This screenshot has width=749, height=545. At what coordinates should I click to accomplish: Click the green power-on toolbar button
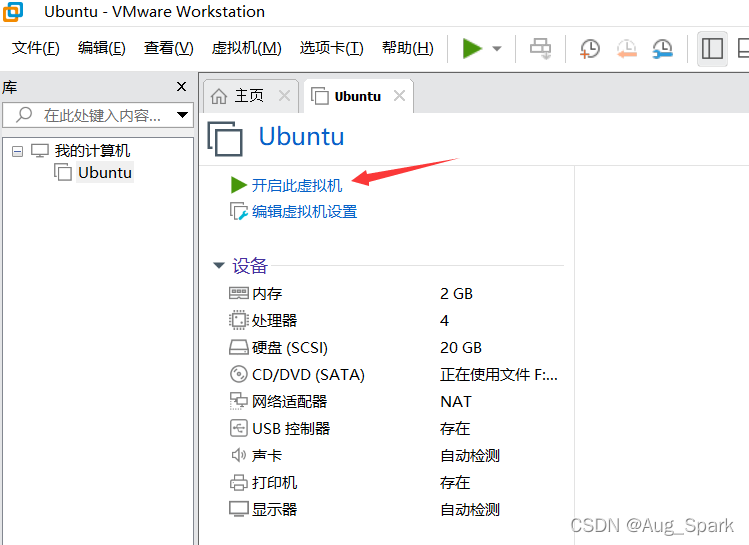click(x=472, y=48)
